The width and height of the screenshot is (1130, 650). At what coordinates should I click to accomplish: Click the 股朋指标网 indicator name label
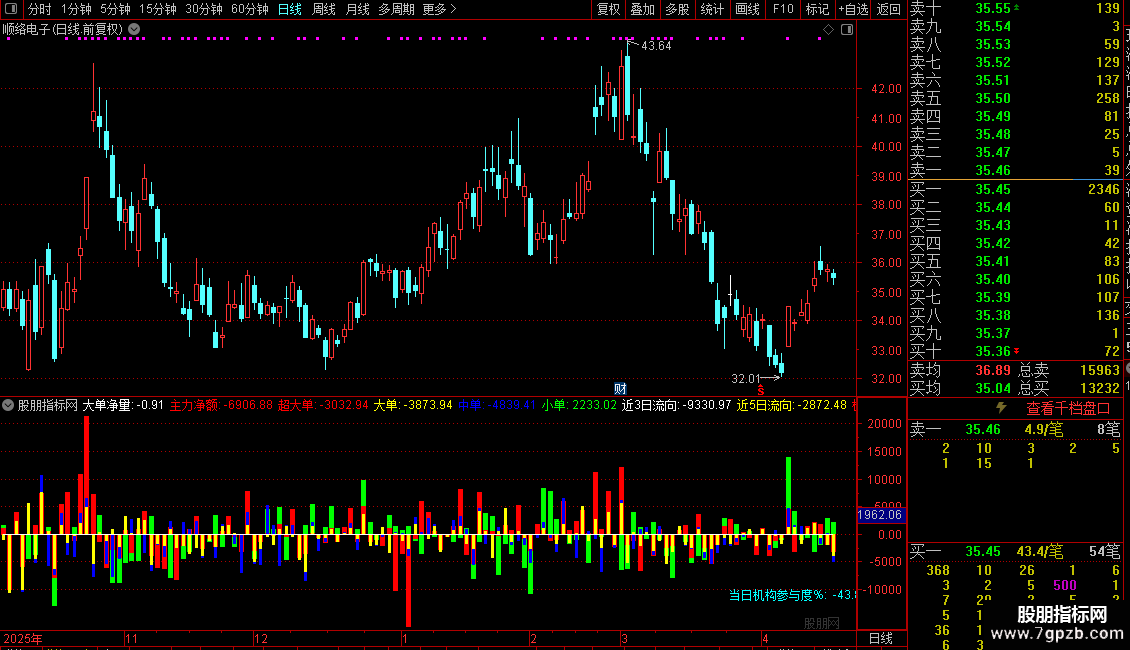click(x=48, y=405)
